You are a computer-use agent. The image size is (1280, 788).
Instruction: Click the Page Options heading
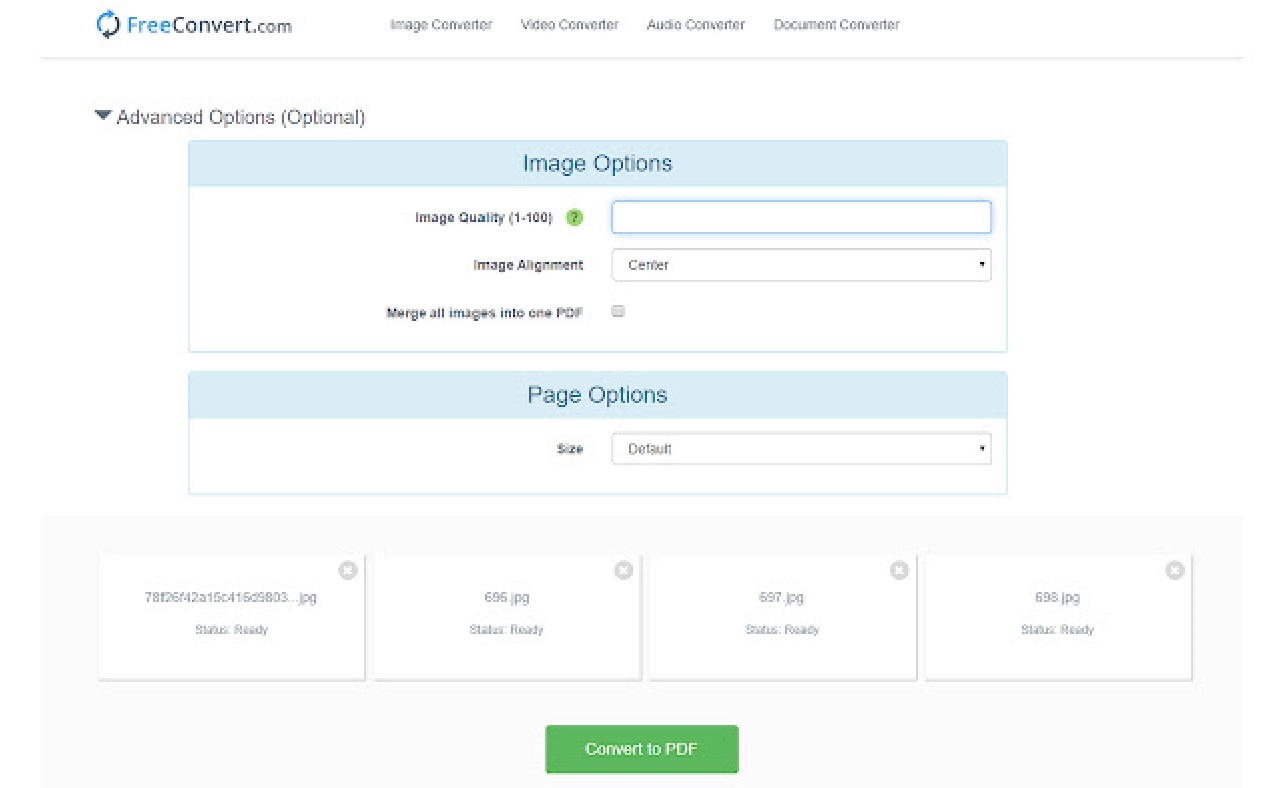598,395
